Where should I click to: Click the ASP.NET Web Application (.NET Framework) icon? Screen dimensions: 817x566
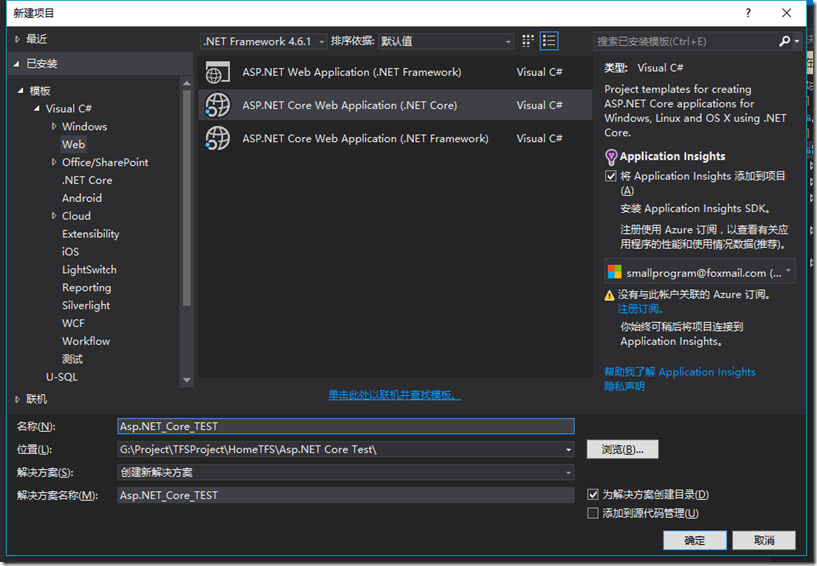(x=217, y=72)
